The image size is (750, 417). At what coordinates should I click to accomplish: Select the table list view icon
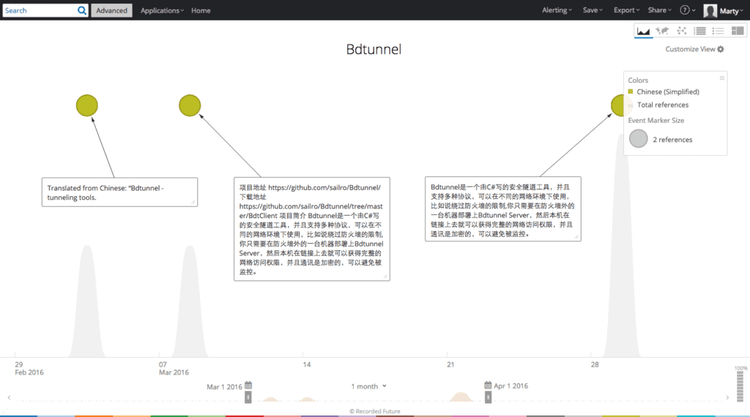[x=700, y=32]
